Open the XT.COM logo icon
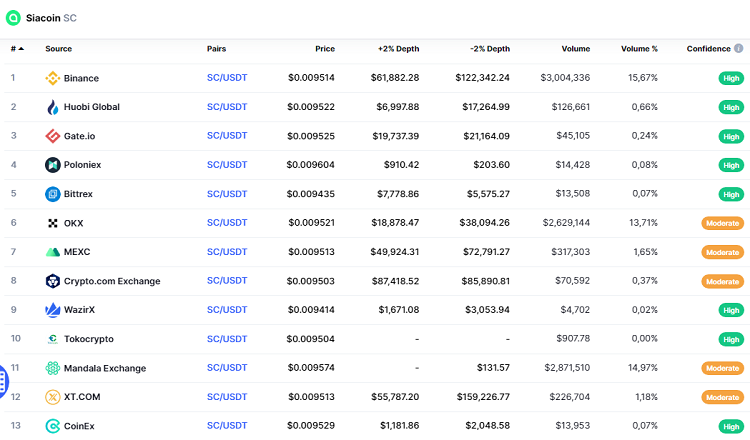 point(53,397)
